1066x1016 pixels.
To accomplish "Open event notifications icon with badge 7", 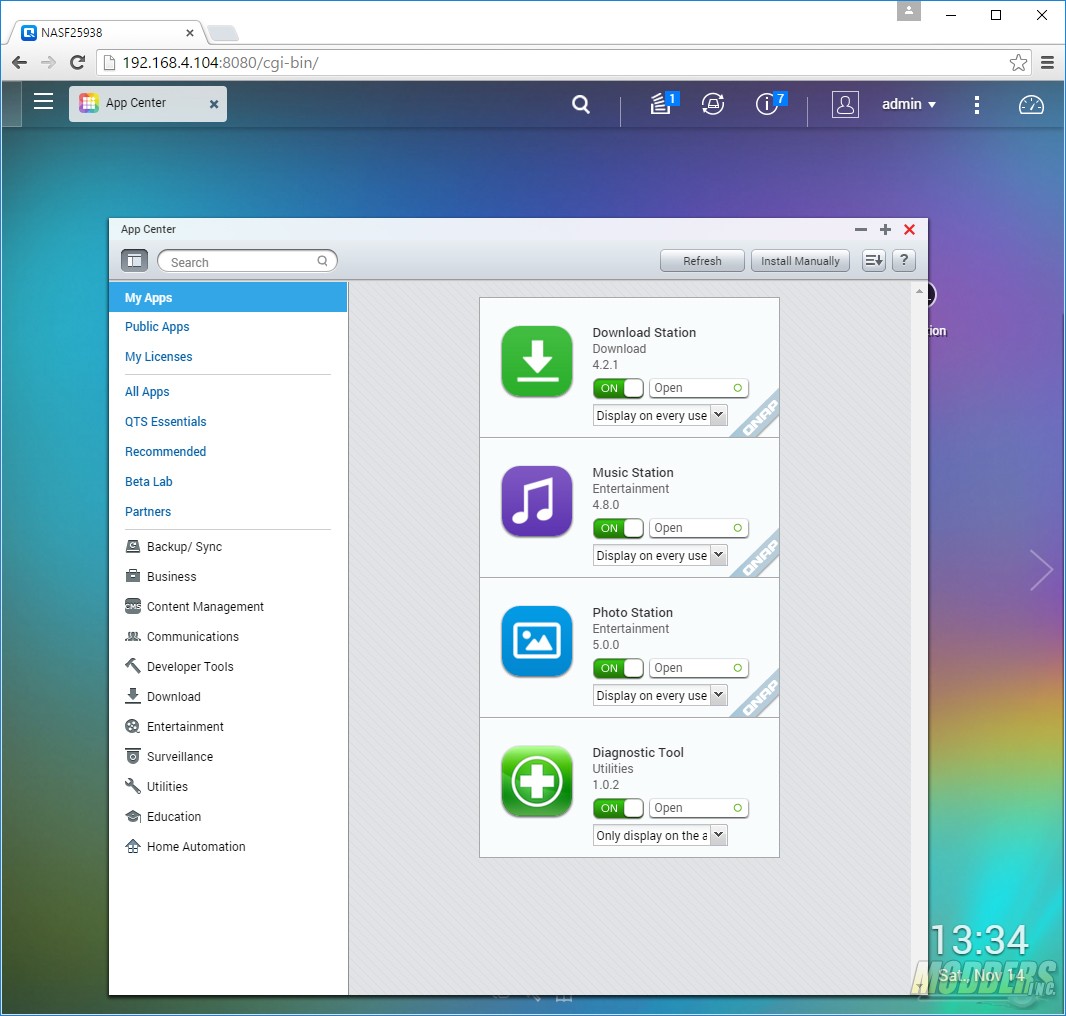I will pyautogui.click(x=770, y=103).
